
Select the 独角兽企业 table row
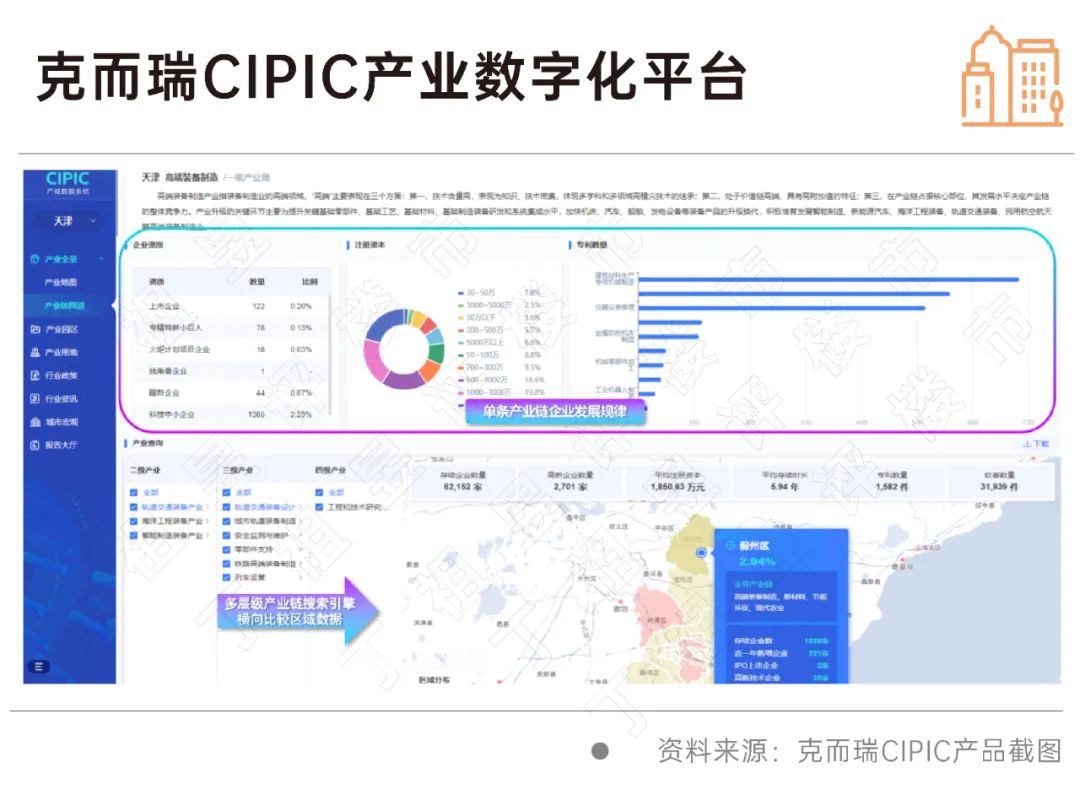tap(231, 371)
